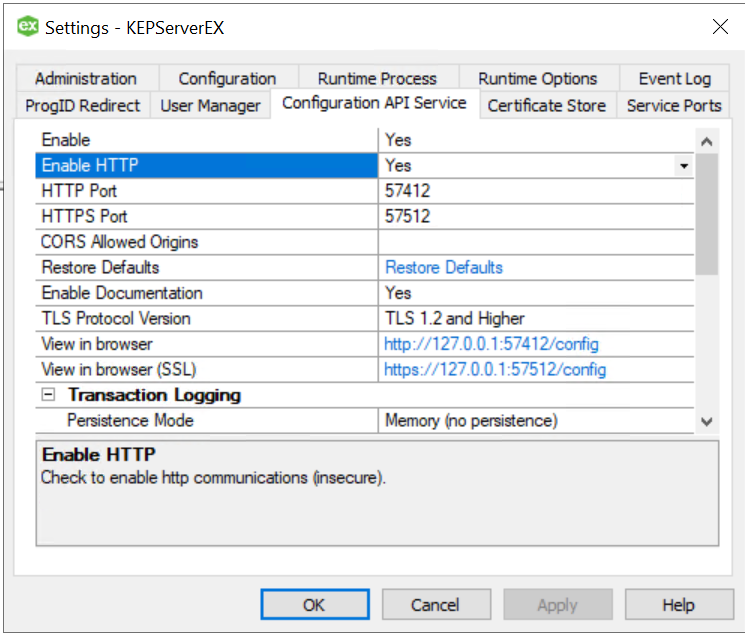
Task: Click the HTTP Port value 57412
Action: tap(407, 191)
